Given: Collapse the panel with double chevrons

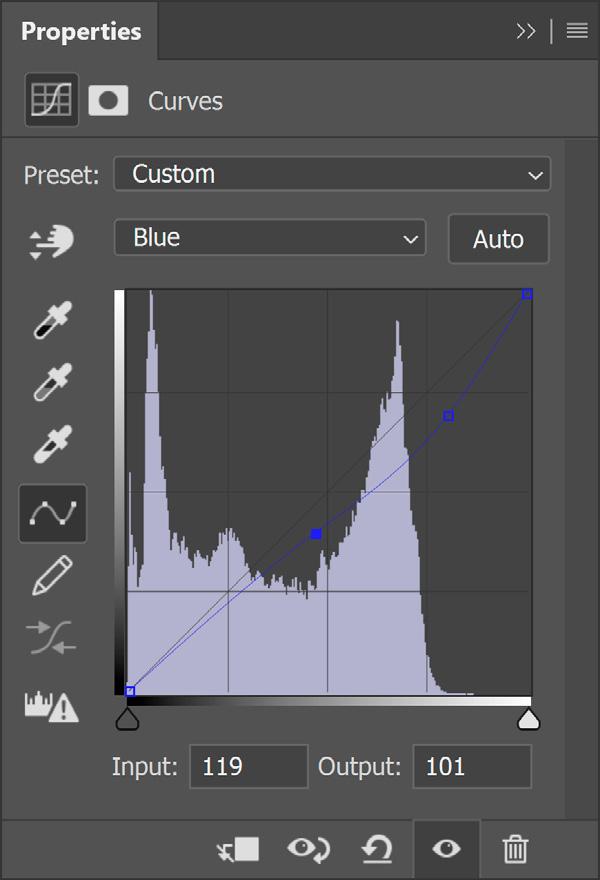Looking at the screenshot, I should click(x=526, y=31).
